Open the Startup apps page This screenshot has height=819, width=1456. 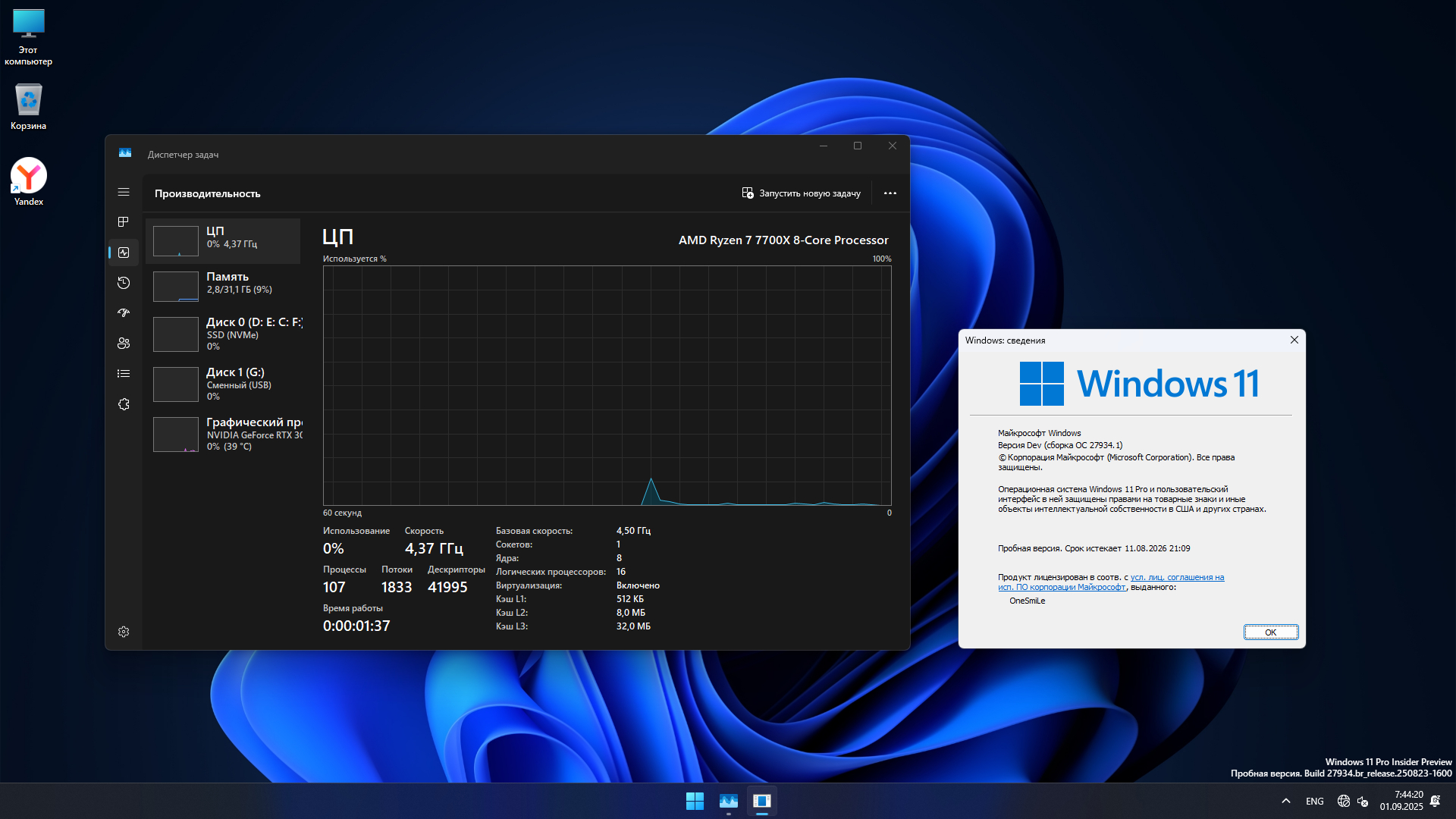(124, 312)
